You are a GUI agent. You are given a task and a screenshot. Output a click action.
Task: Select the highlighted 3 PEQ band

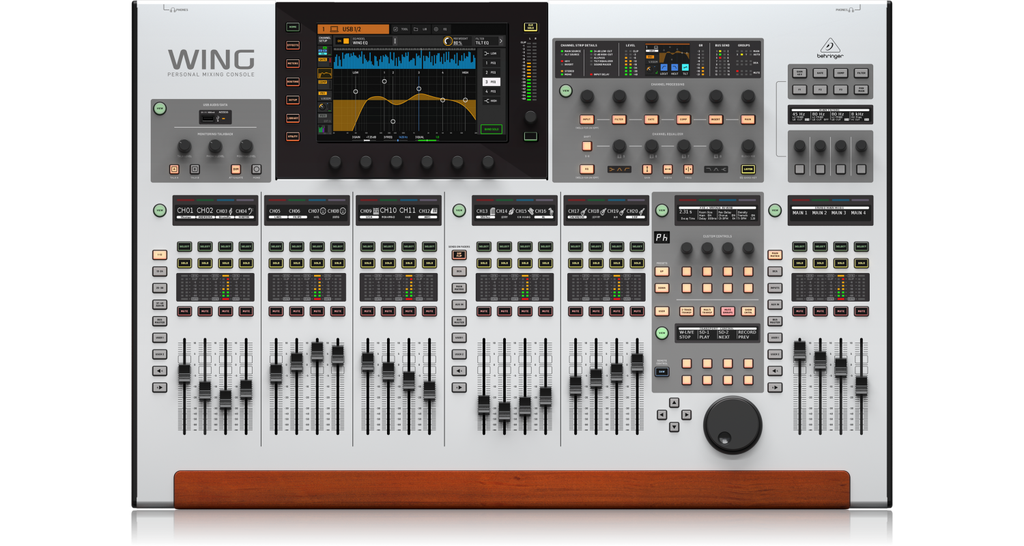click(x=490, y=82)
